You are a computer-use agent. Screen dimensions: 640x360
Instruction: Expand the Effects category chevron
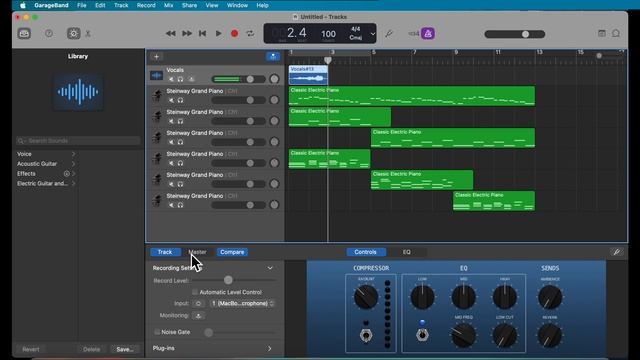click(73, 174)
